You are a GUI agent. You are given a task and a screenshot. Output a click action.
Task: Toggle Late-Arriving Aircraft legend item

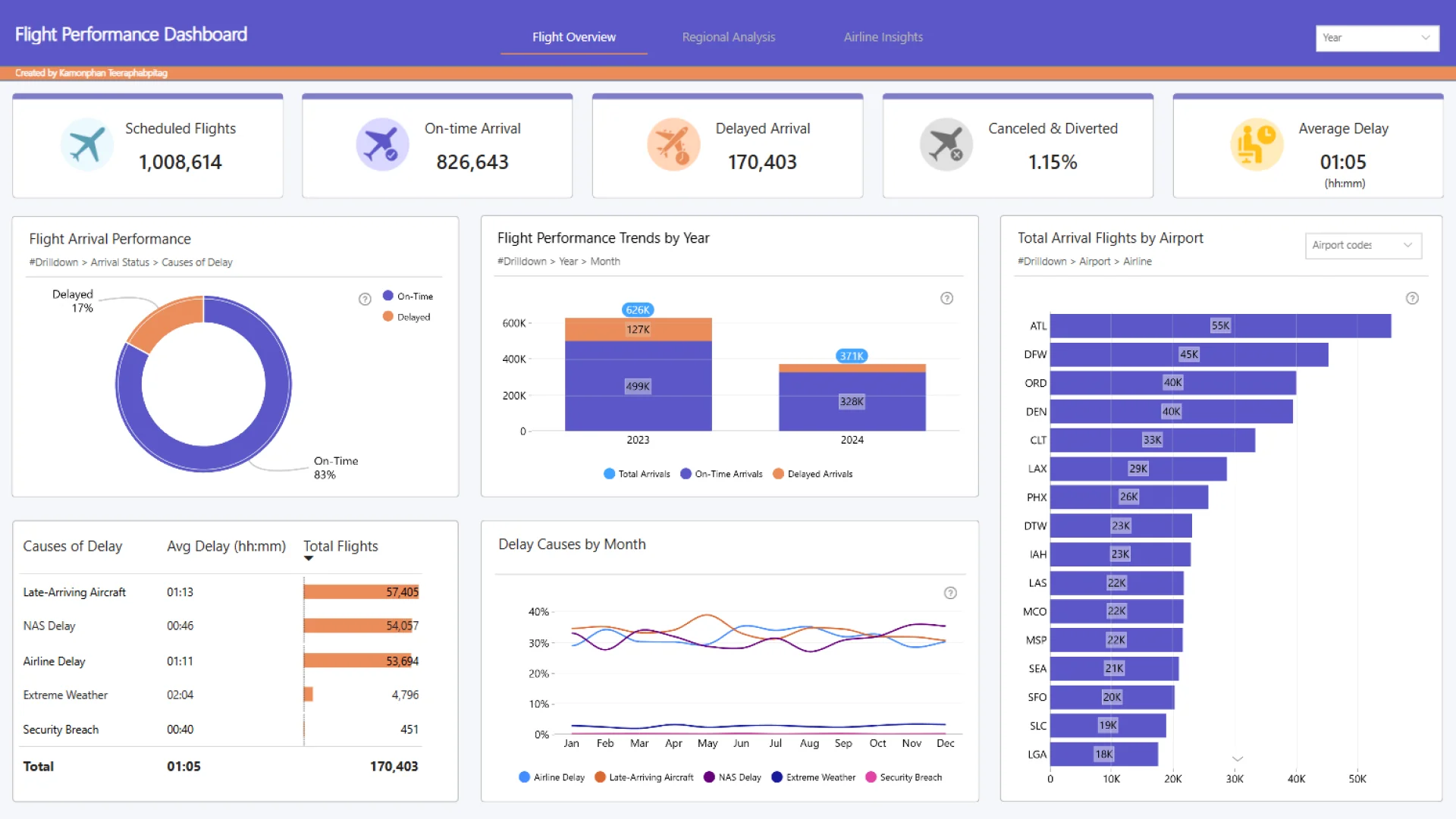click(645, 777)
